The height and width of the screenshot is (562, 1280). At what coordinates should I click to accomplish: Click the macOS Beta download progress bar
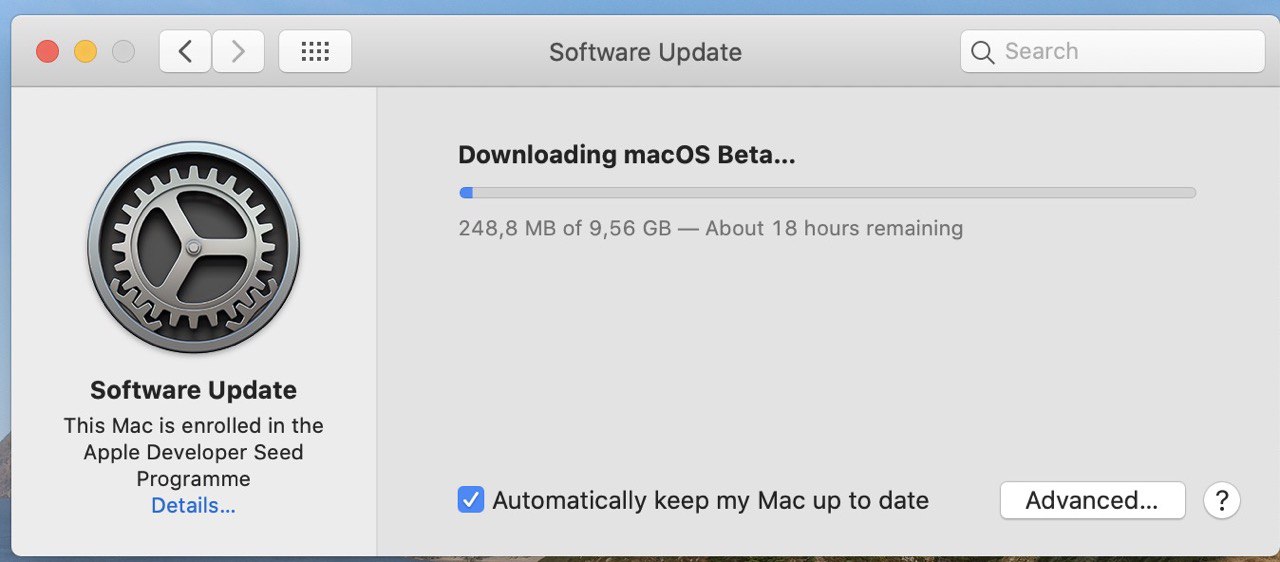point(827,193)
